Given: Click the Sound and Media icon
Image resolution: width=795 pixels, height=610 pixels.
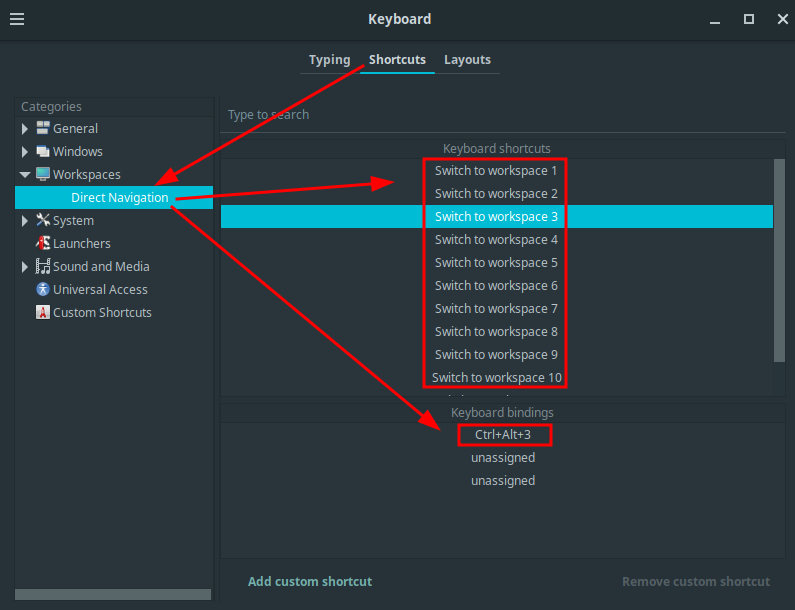Looking at the screenshot, I should click(43, 266).
